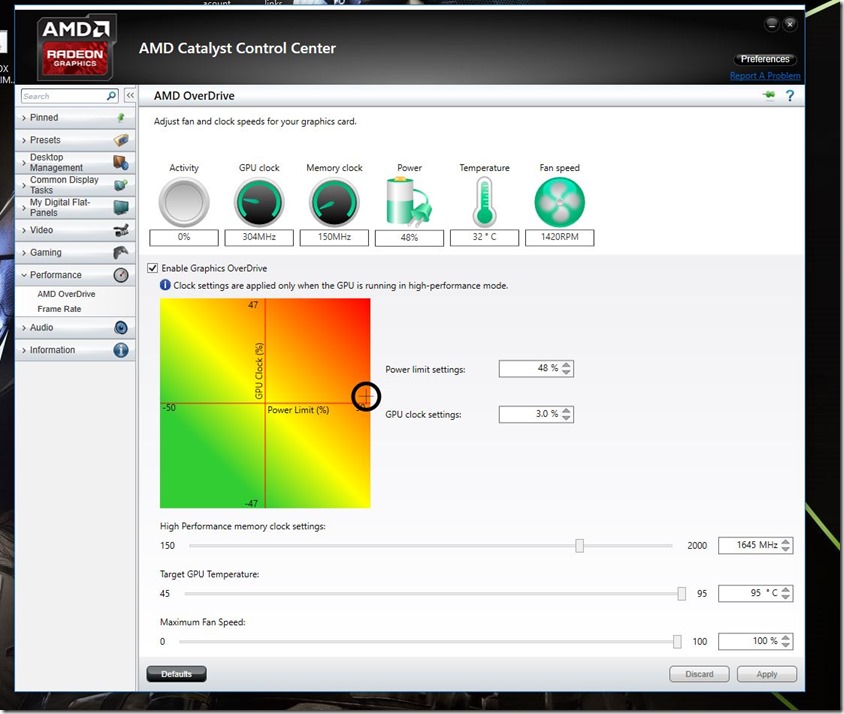Click the 304MHz GPU clock readout
Screen dimensions: 844x714
tap(259, 237)
